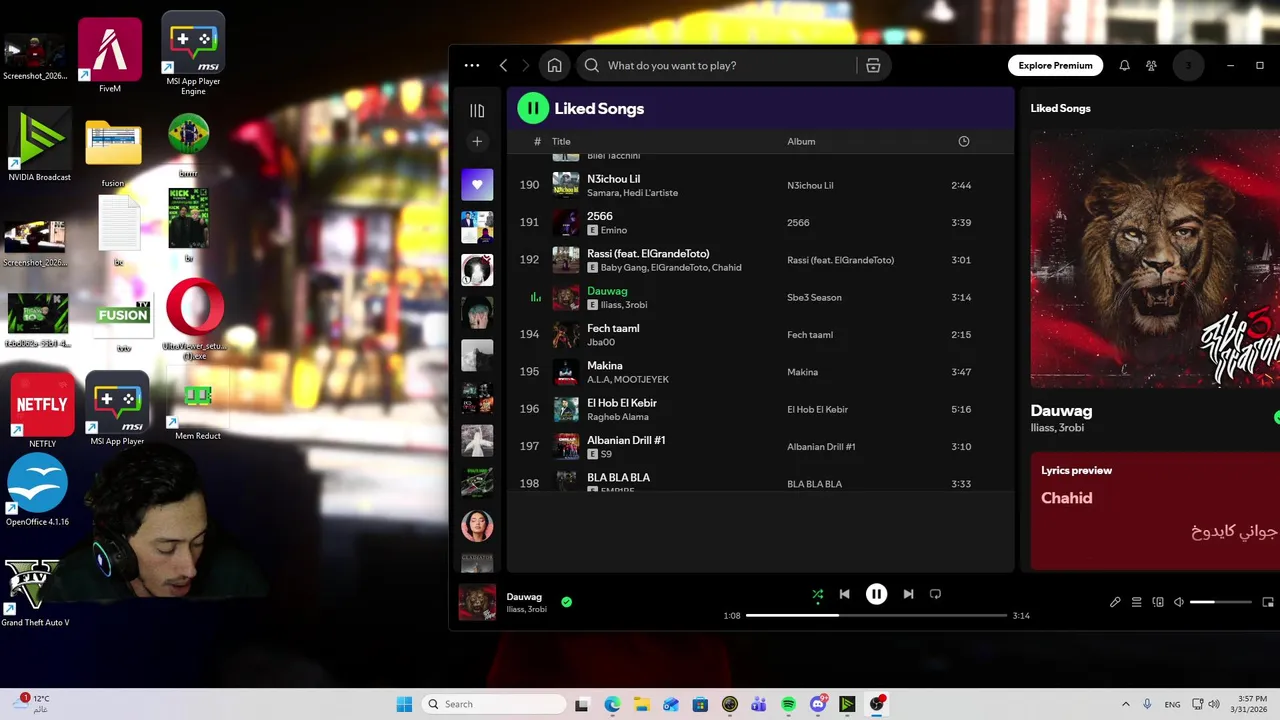Open Spotify Home

(x=554, y=65)
